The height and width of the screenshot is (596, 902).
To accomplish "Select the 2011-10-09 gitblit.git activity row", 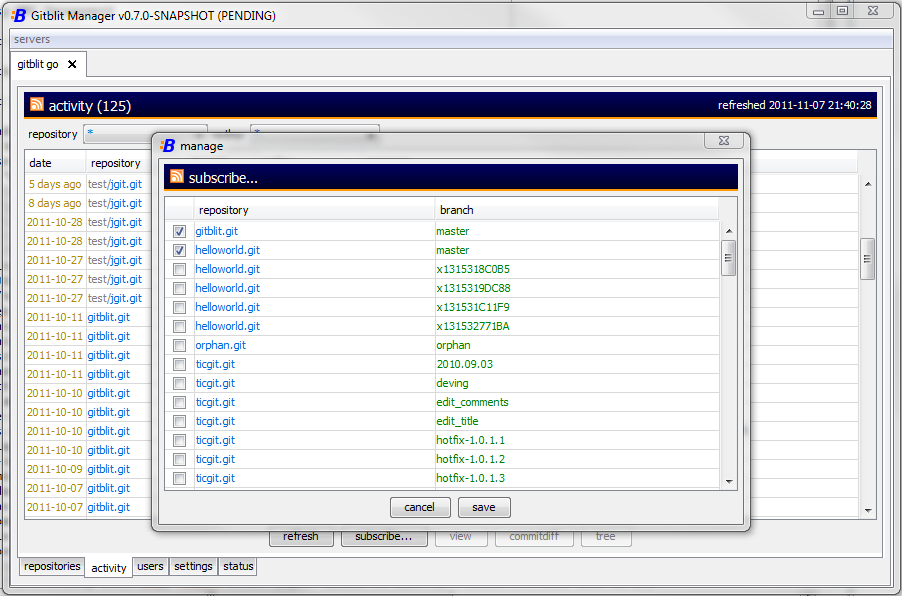I will pyautogui.click(x=88, y=469).
